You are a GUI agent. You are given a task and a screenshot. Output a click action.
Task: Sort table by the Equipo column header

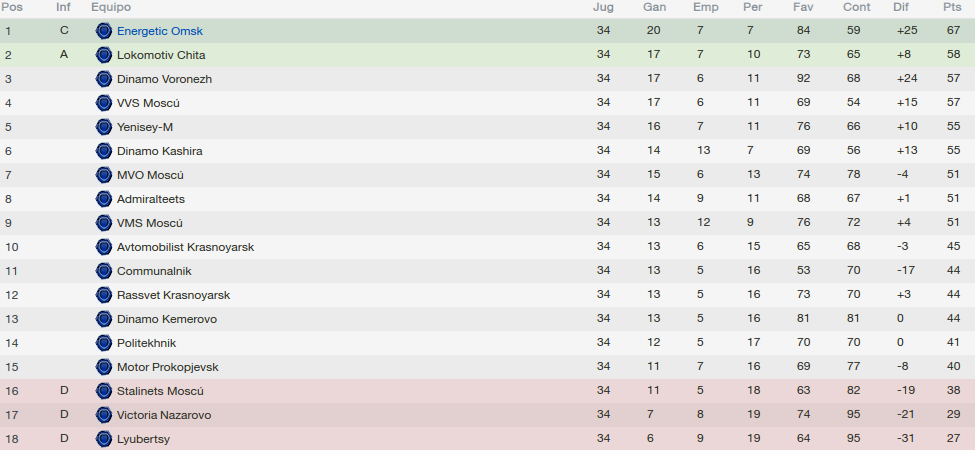point(111,7)
